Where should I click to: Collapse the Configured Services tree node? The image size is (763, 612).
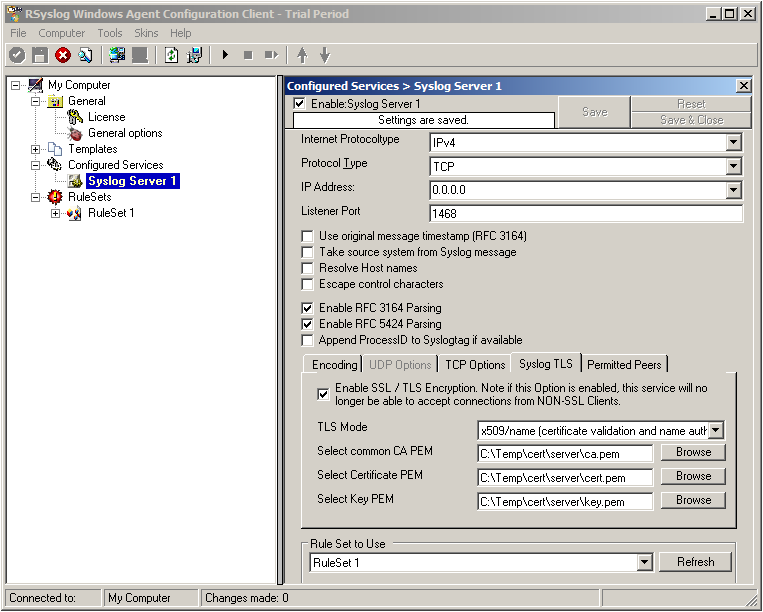36,165
